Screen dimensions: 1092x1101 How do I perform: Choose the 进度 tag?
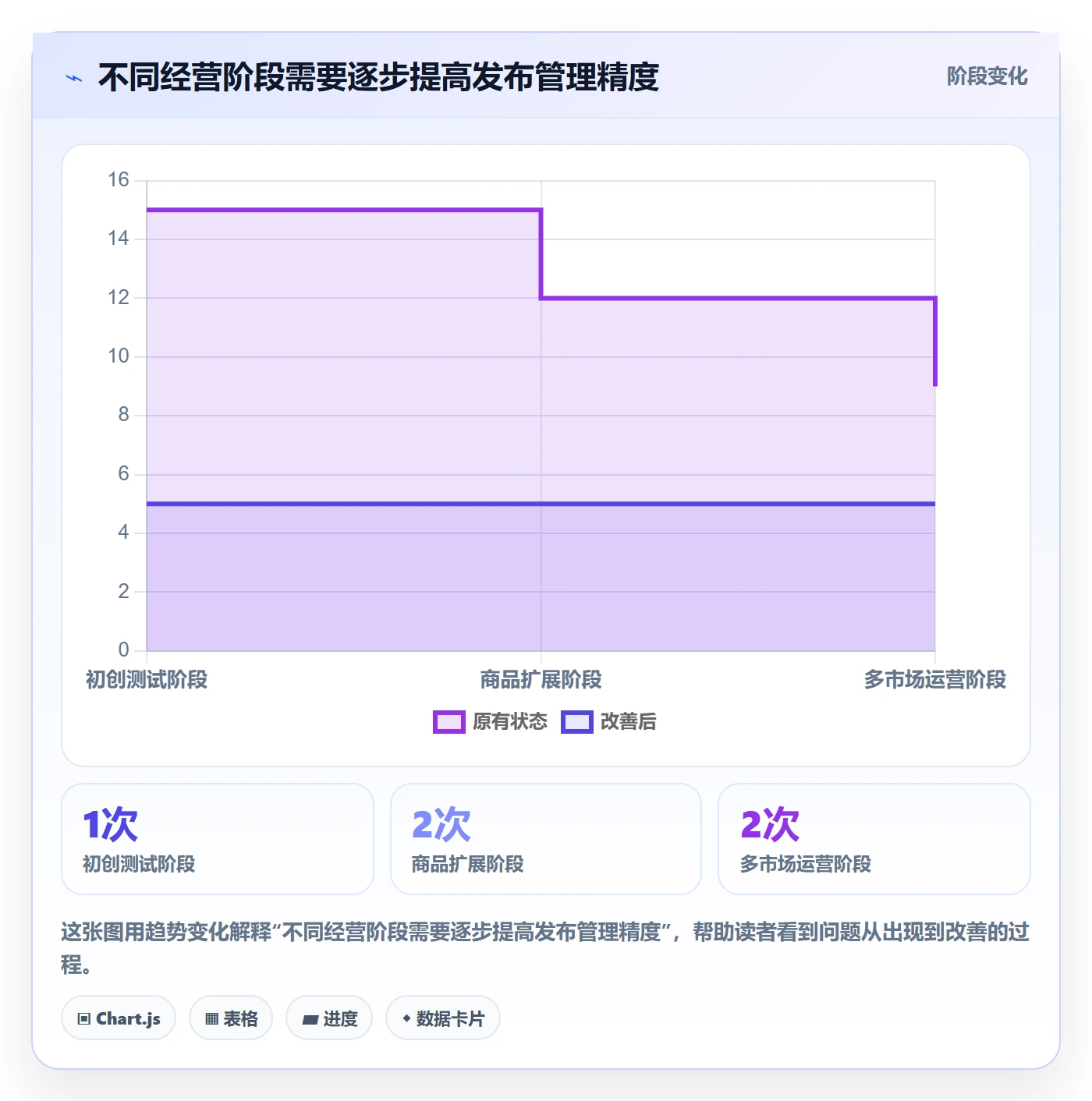329,1018
